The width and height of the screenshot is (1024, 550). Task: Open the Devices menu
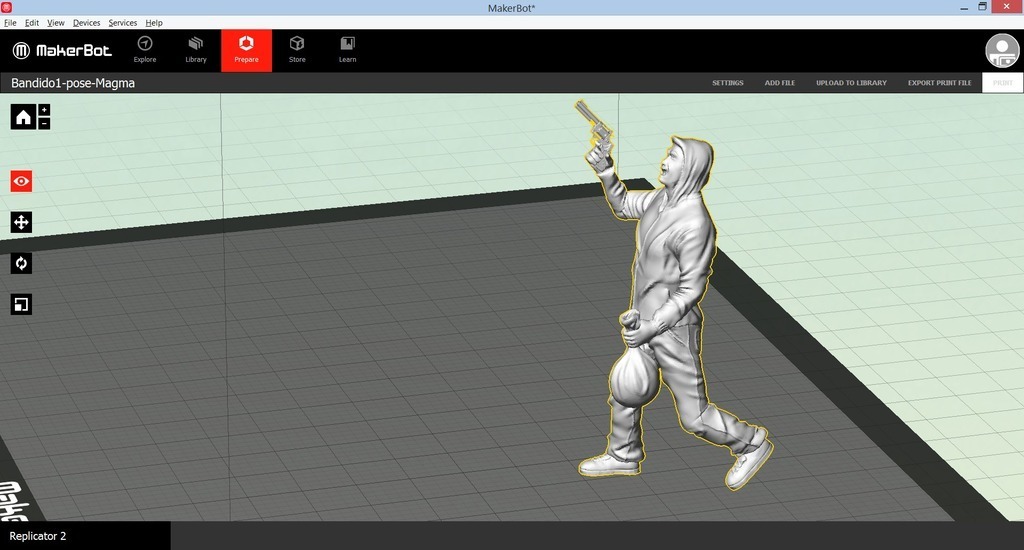[86, 22]
